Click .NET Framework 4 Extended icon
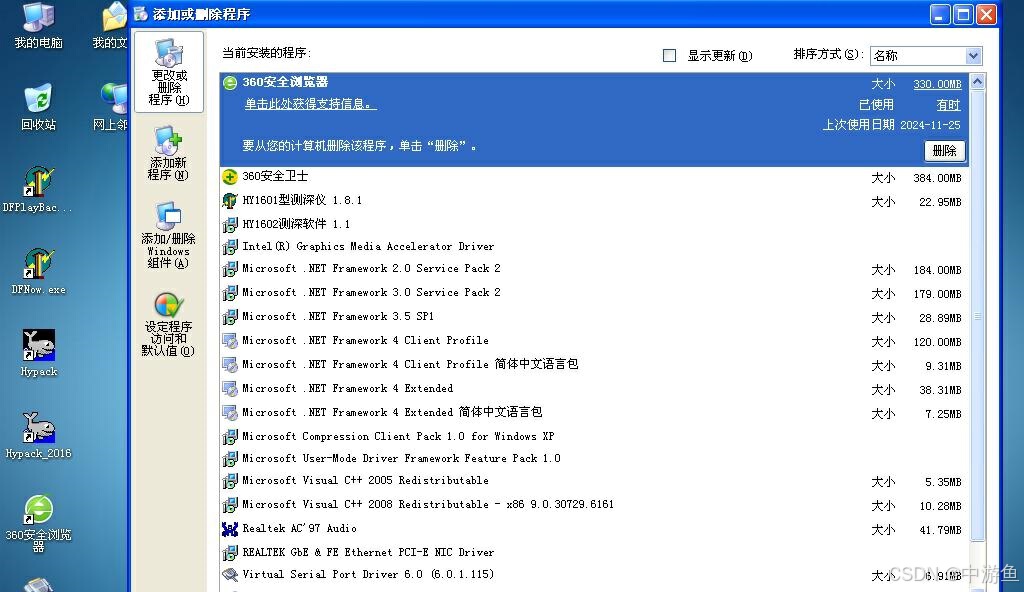Viewport: 1024px width, 592px height. pos(230,389)
